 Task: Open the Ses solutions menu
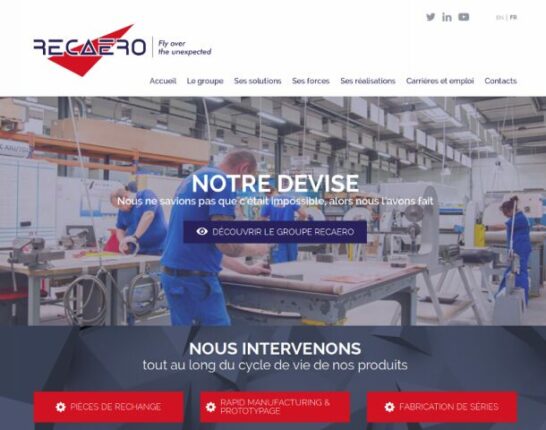pyautogui.click(x=258, y=81)
